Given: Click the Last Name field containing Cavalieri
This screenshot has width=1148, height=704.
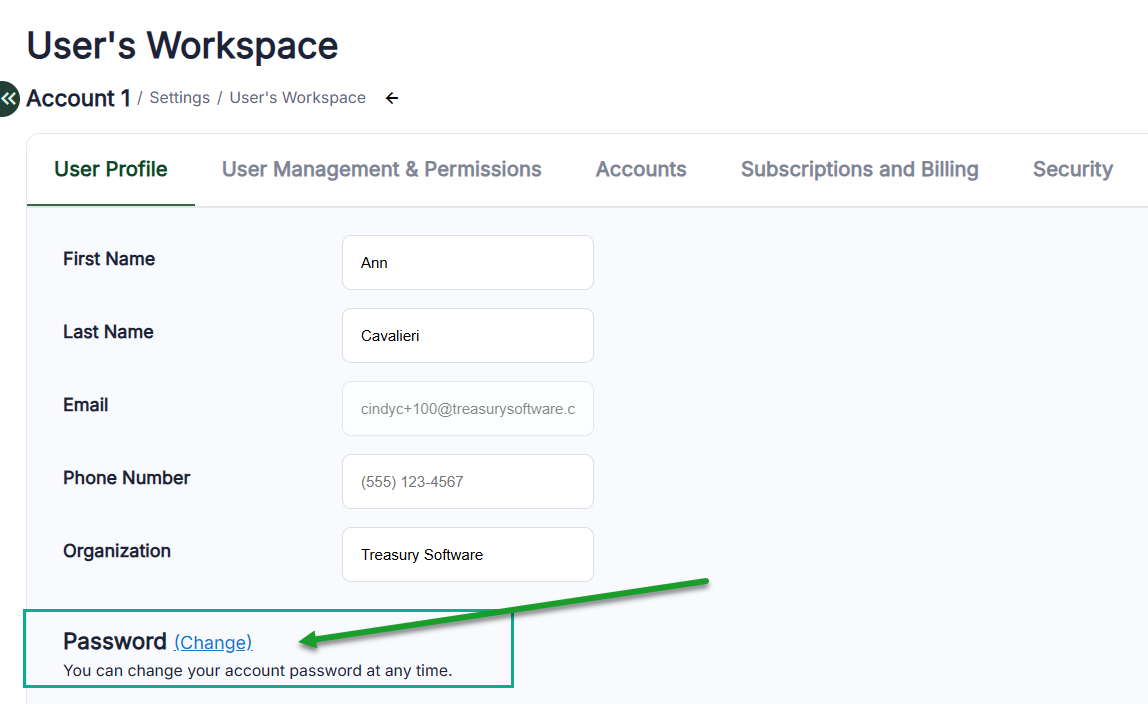Looking at the screenshot, I should pos(467,336).
